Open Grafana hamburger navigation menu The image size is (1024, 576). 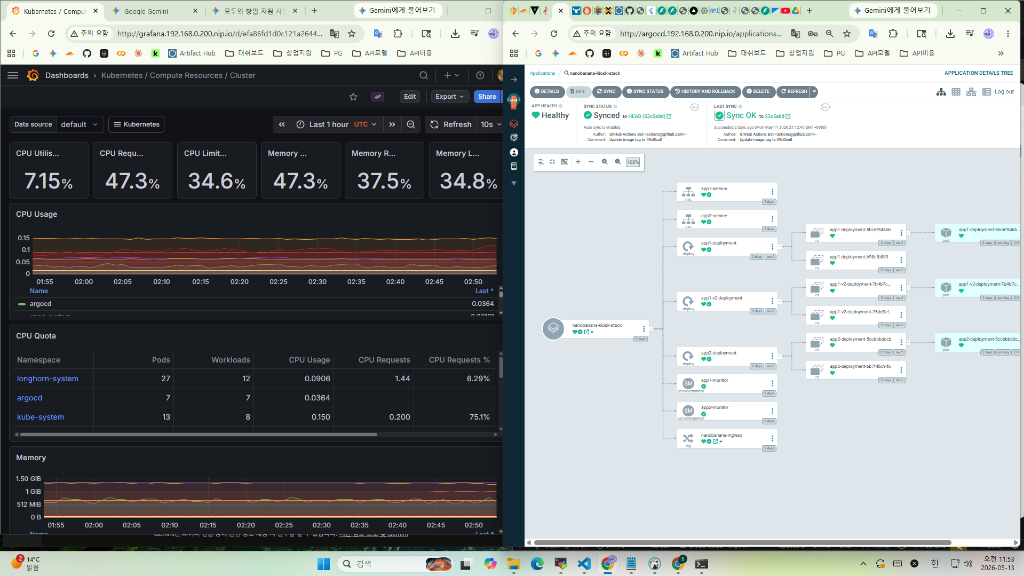(x=12, y=75)
